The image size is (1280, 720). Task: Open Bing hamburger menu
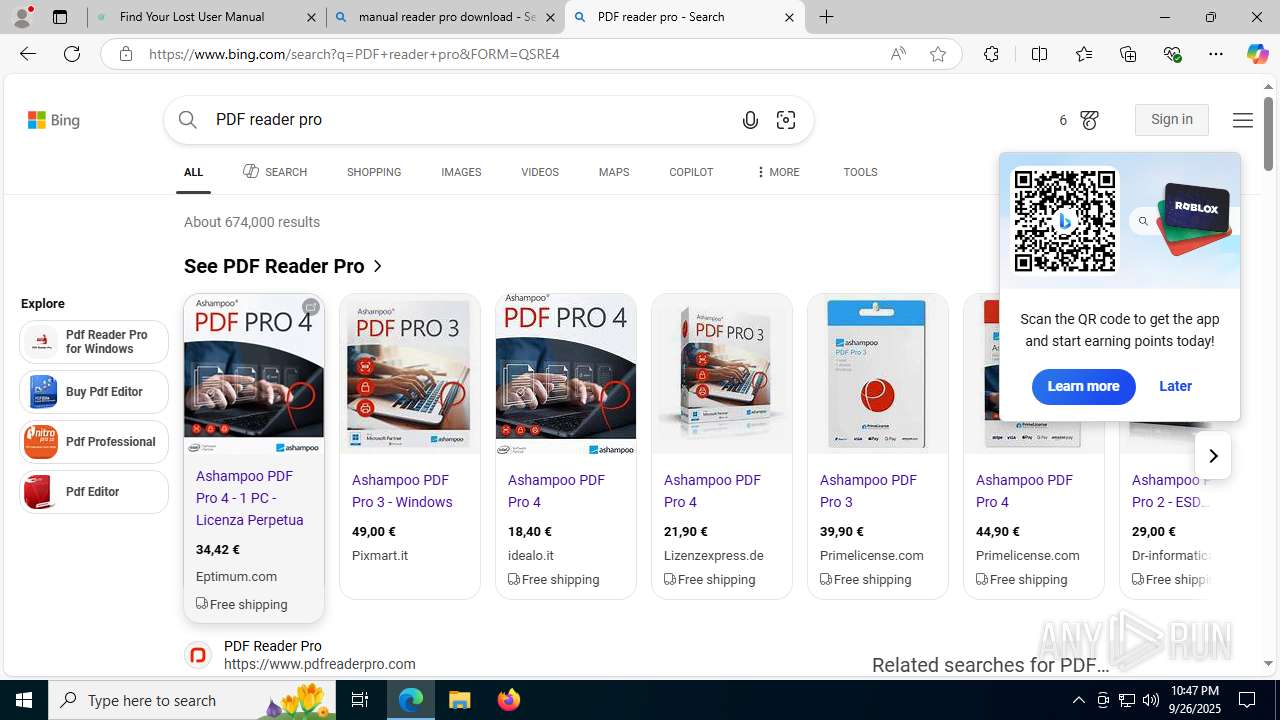1243,120
